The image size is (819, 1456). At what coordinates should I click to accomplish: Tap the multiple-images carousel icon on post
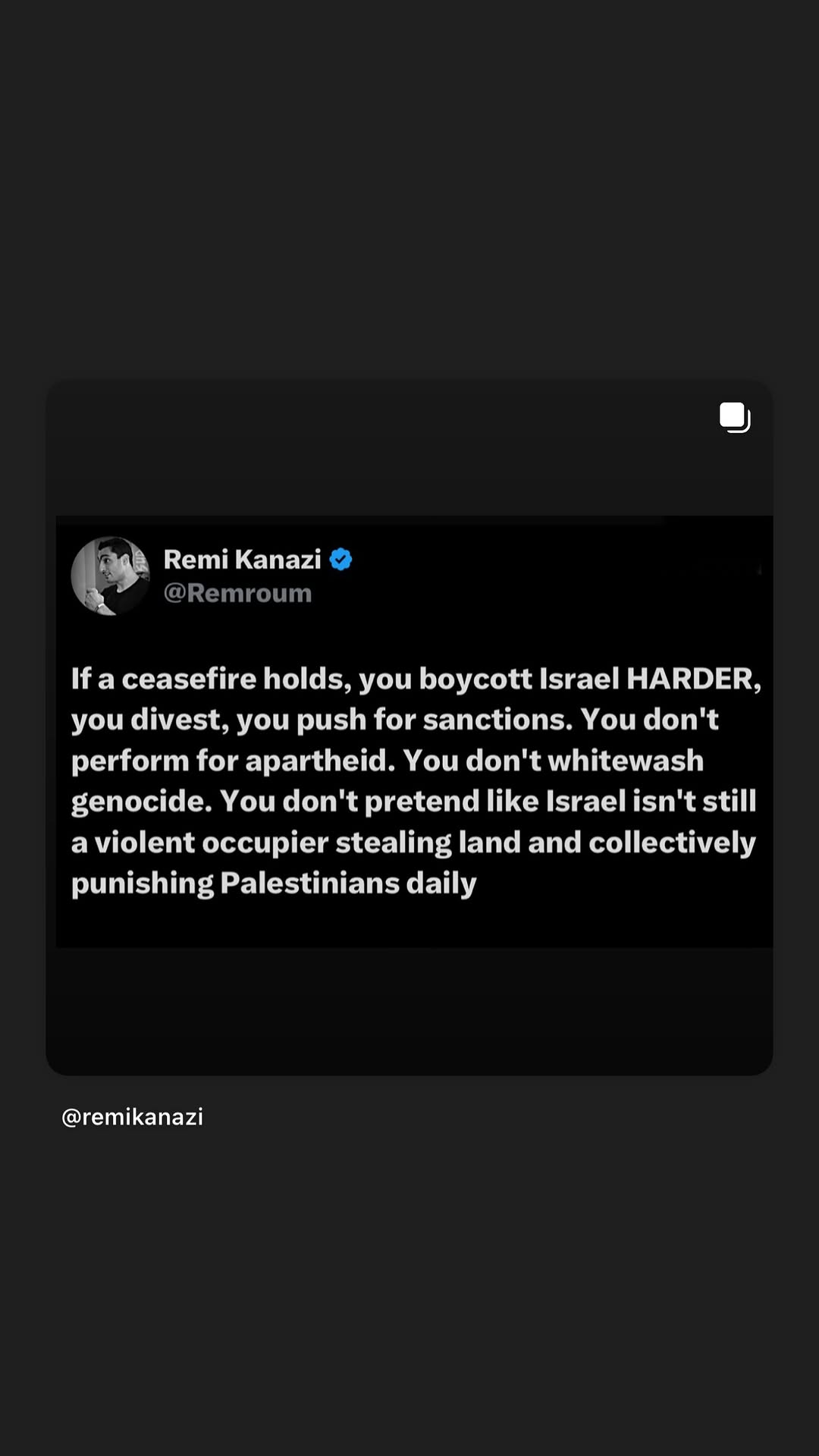tap(735, 418)
